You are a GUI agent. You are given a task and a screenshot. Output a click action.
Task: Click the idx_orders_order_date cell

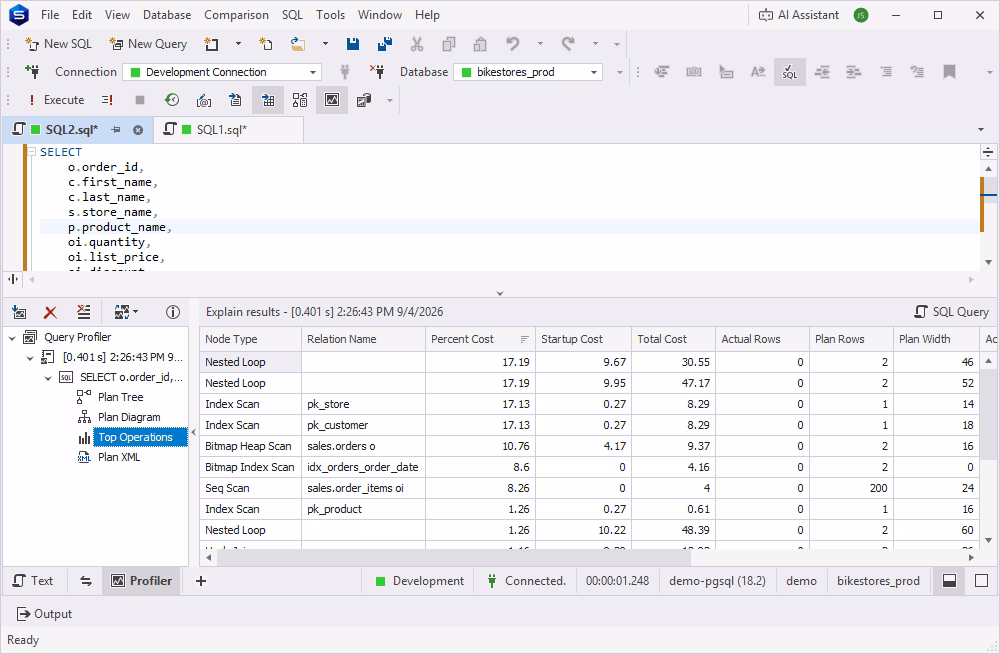(363, 467)
